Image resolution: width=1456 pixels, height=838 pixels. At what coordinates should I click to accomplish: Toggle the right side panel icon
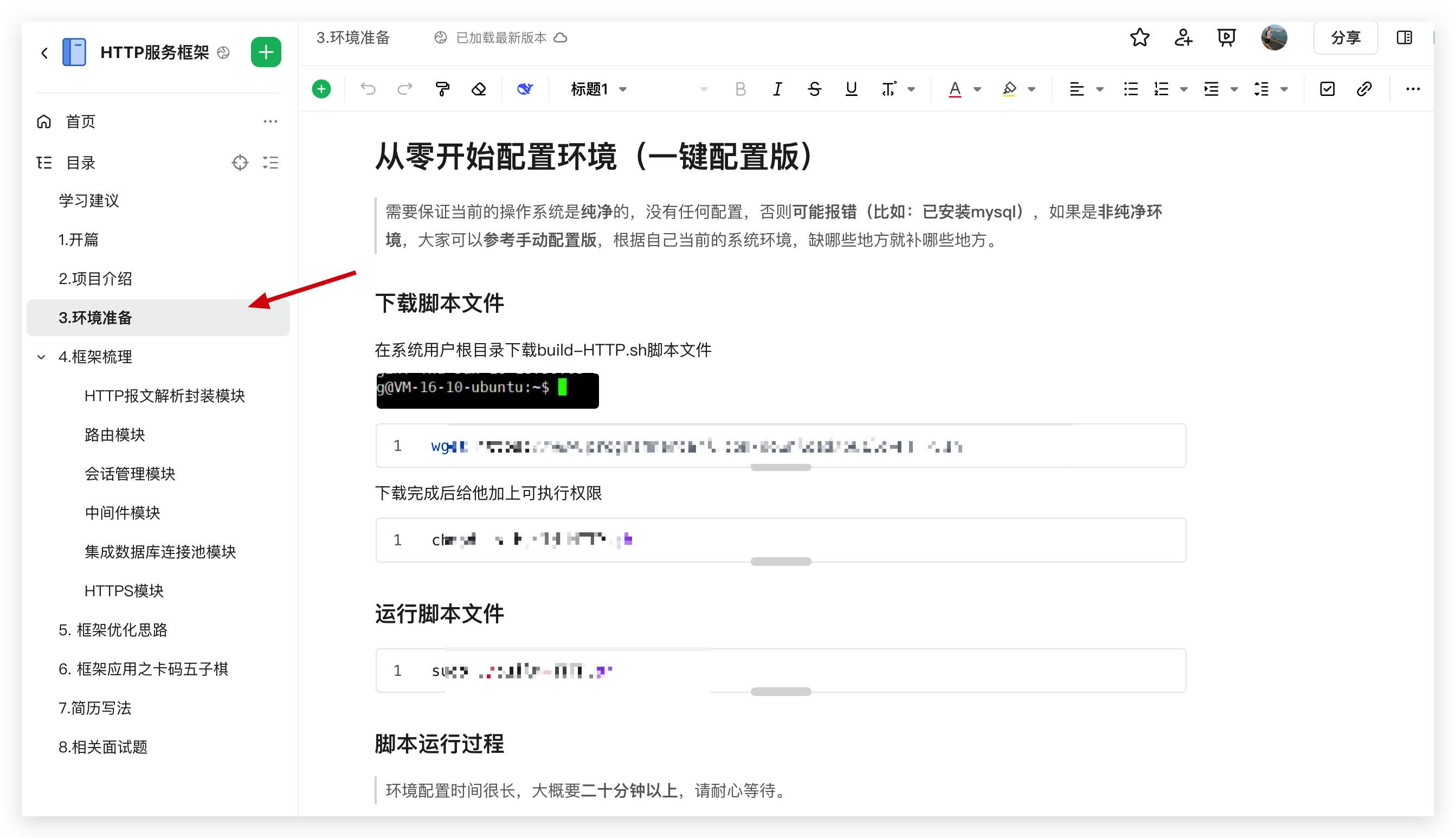pyautogui.click(x=1404, y=37)
